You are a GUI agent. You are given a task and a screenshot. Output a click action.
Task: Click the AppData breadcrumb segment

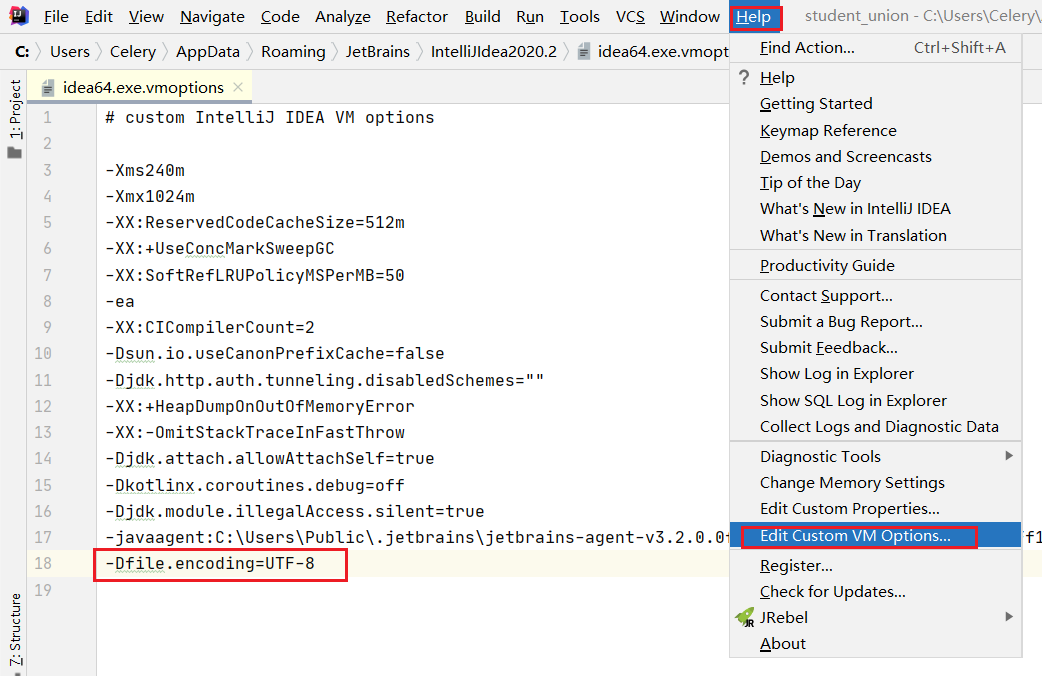(x=207, y=52)
